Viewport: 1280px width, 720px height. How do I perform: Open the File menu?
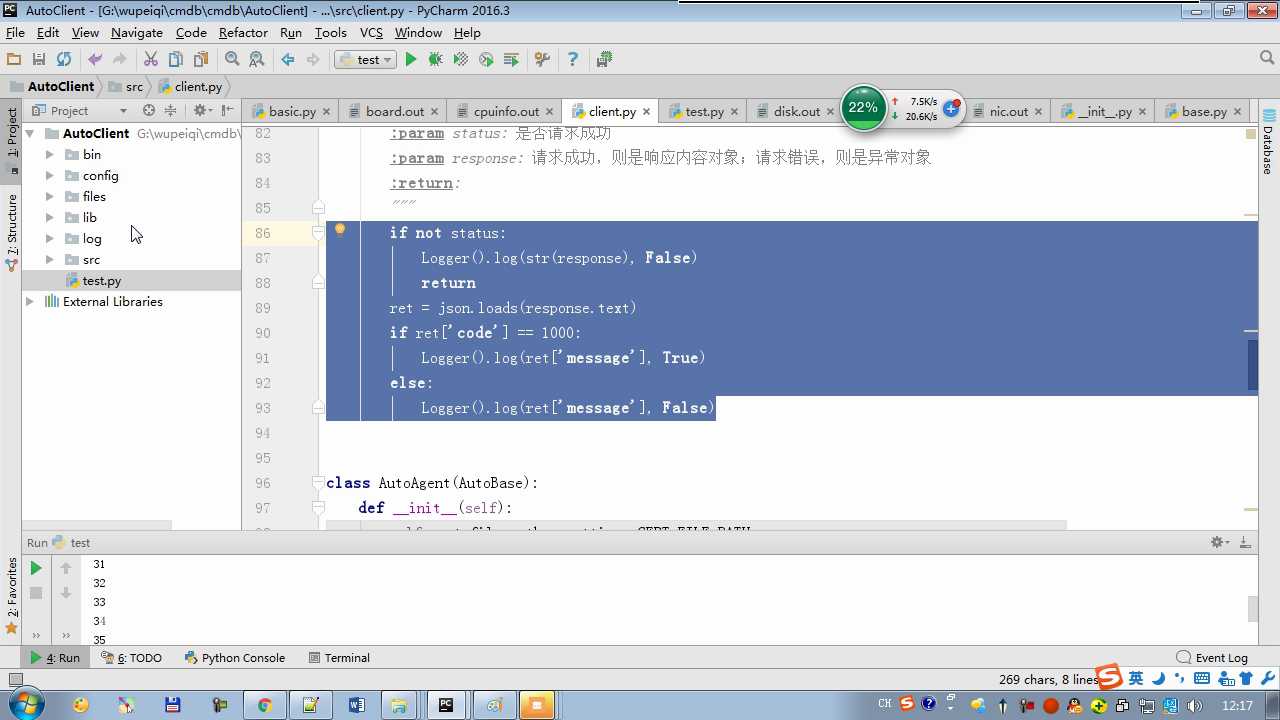click(x=15, y=32)
